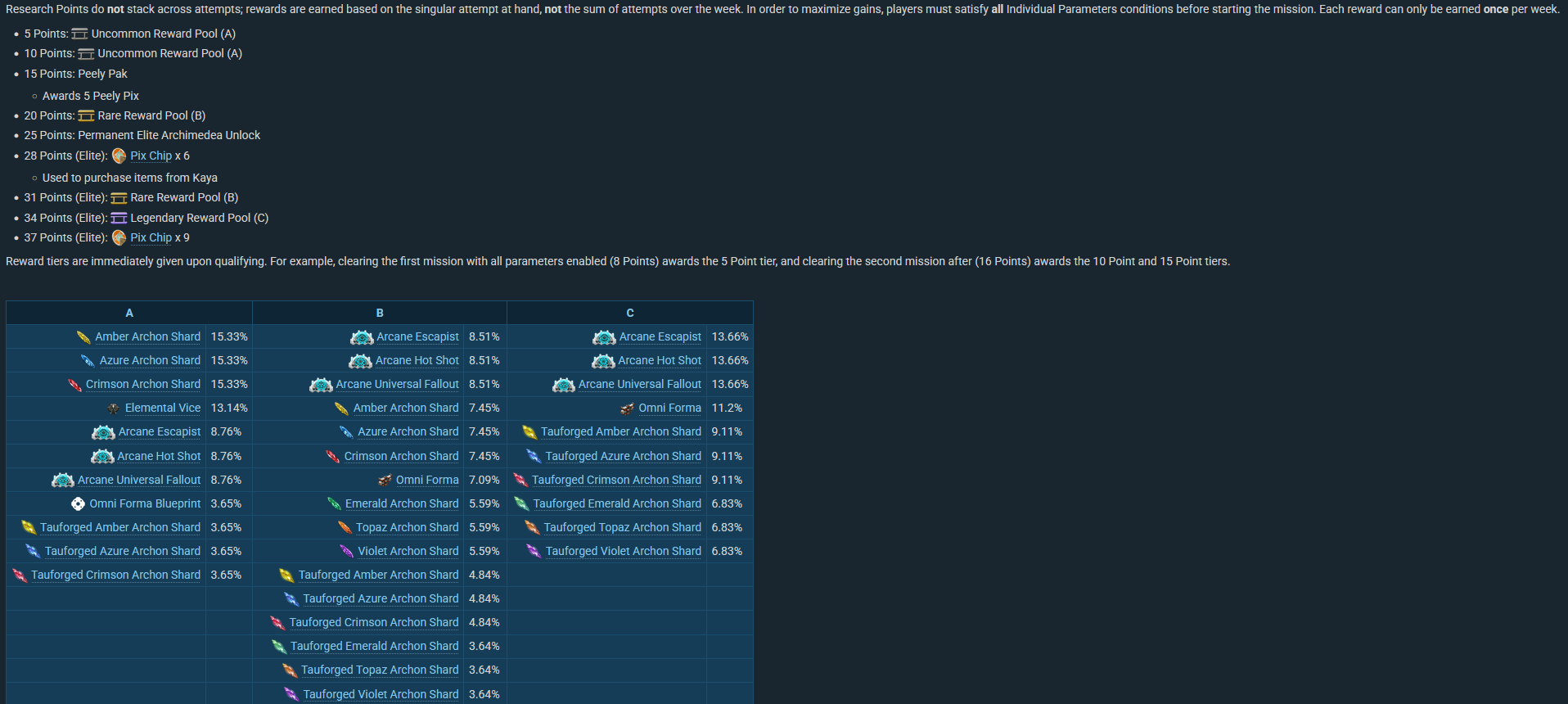Viewport: 1568px width, 704px height.
Task: Open Omni Forma link in column B
Action: 427,480
